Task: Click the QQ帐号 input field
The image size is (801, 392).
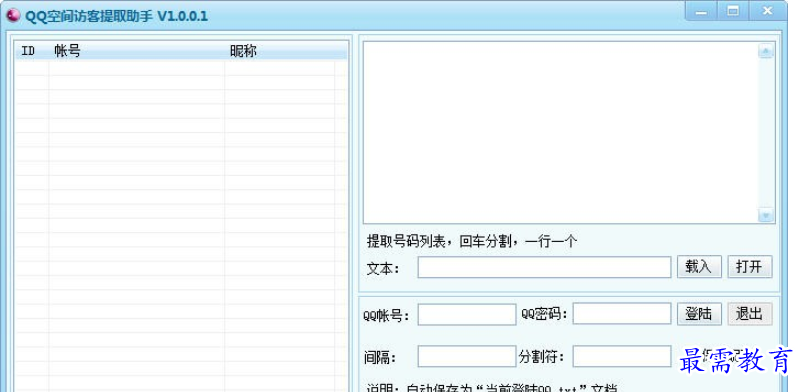Action: [x=467, y=314]
